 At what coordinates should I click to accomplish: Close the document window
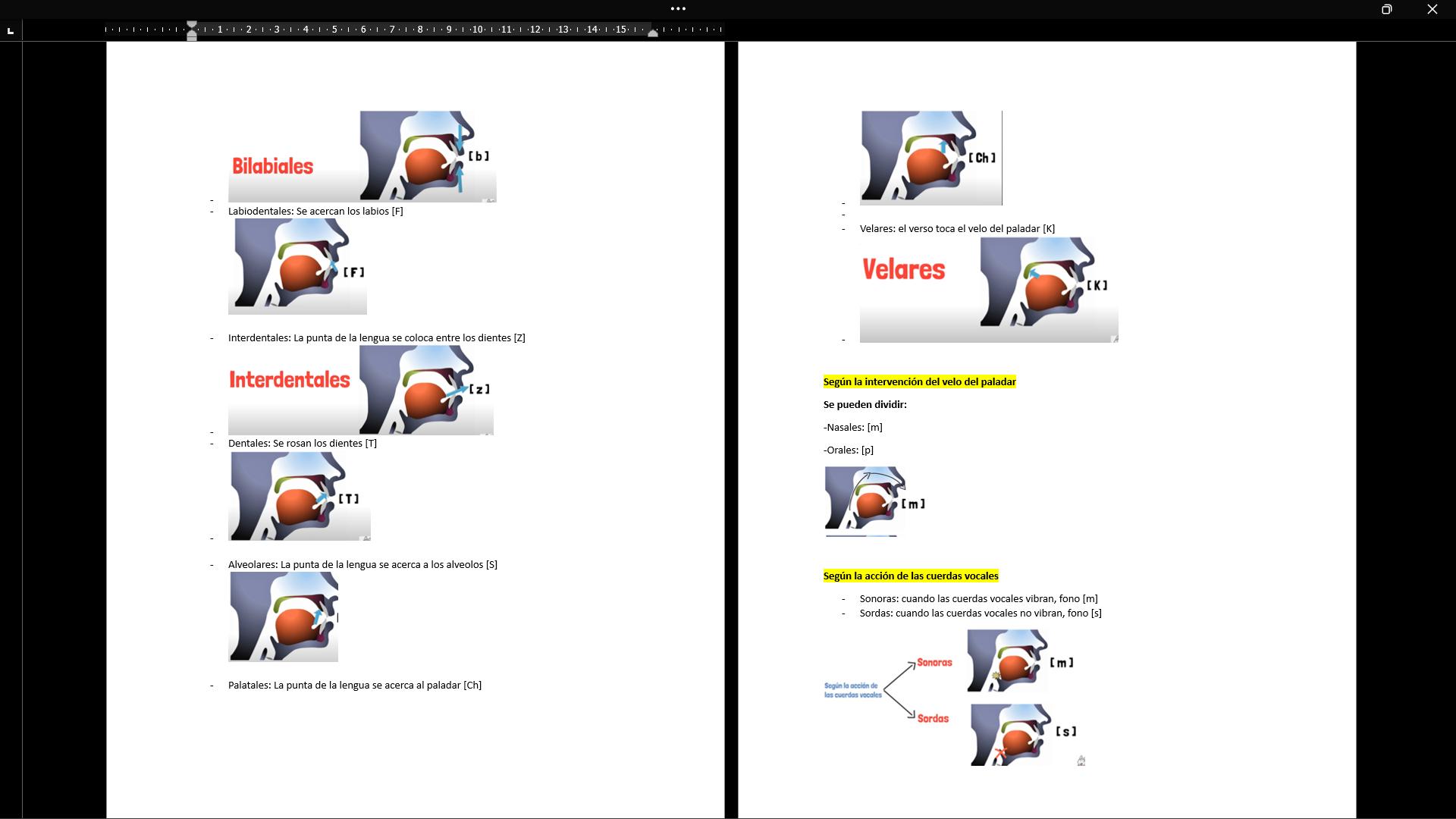1432,9
